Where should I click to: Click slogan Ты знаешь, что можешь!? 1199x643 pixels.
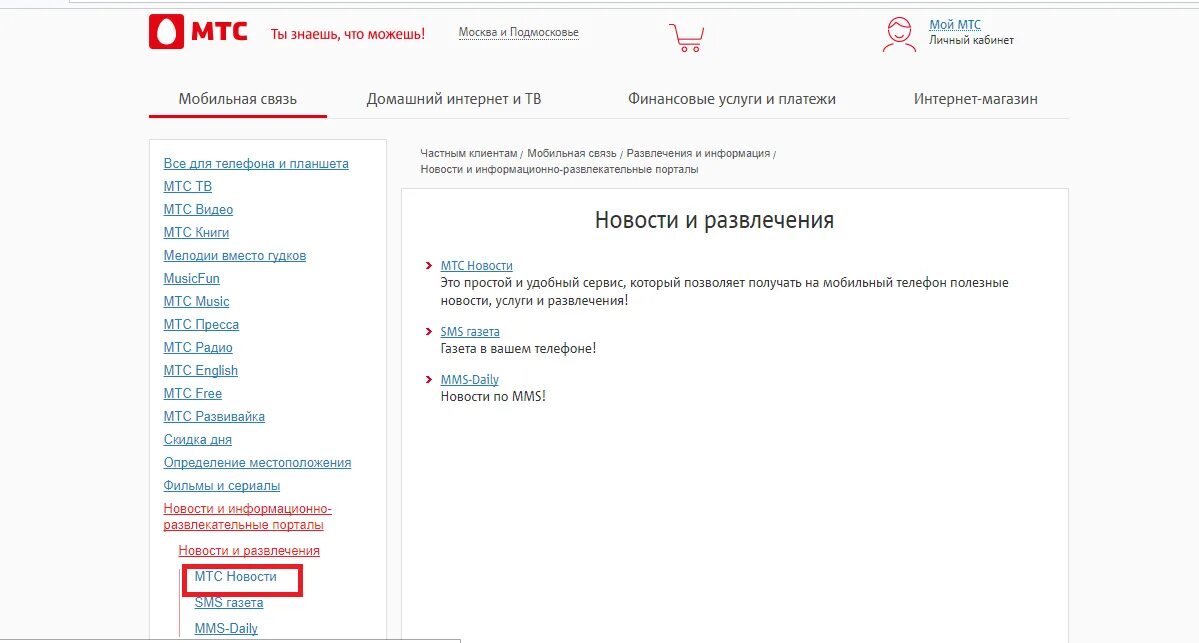click(x=348, y=34)
